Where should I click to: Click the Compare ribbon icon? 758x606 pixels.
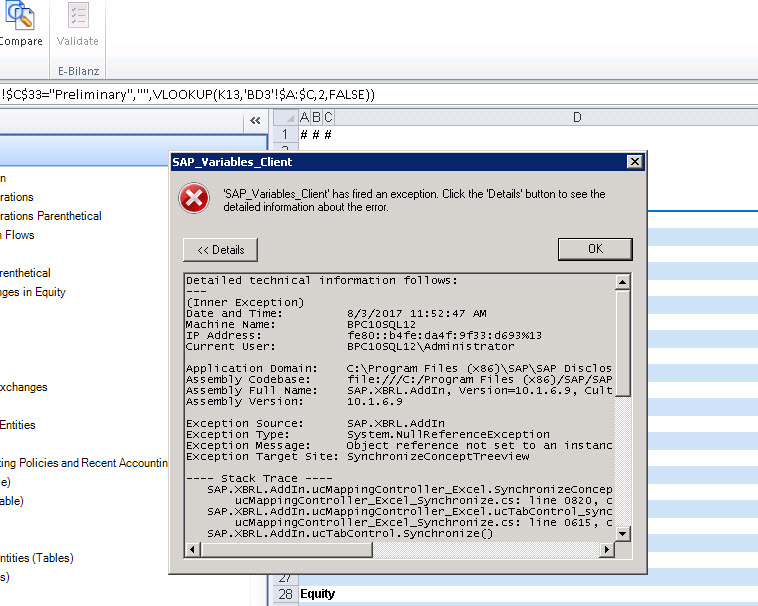coord(20,24)
